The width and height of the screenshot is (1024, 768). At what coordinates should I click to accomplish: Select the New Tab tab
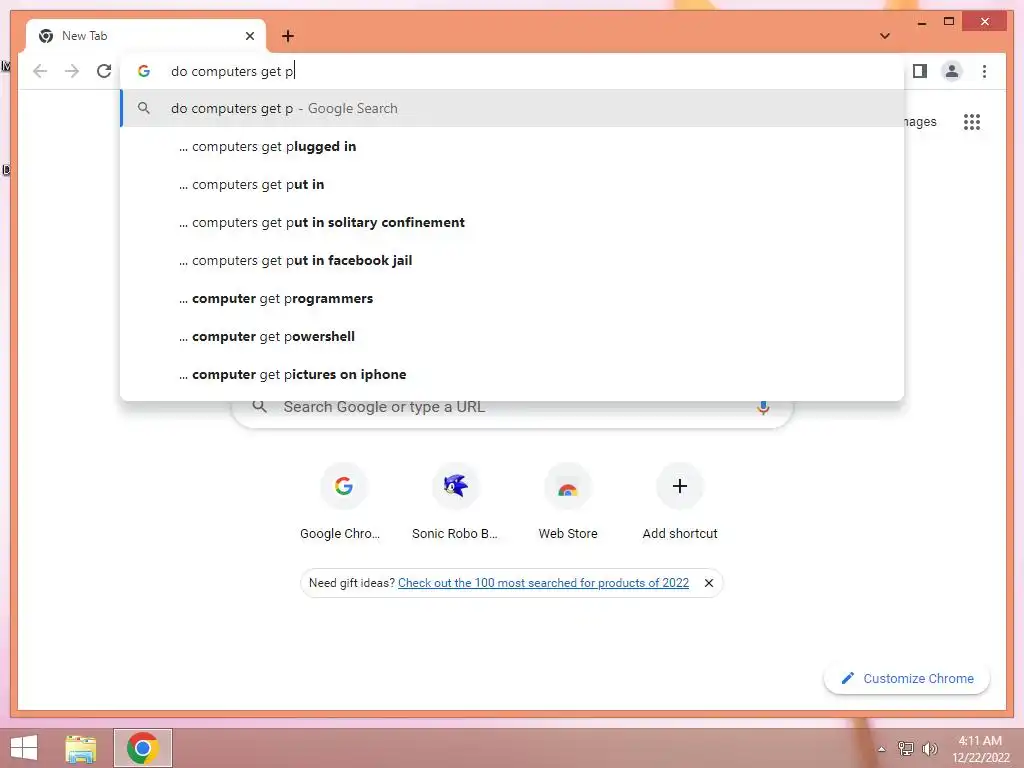pos(146,36)
